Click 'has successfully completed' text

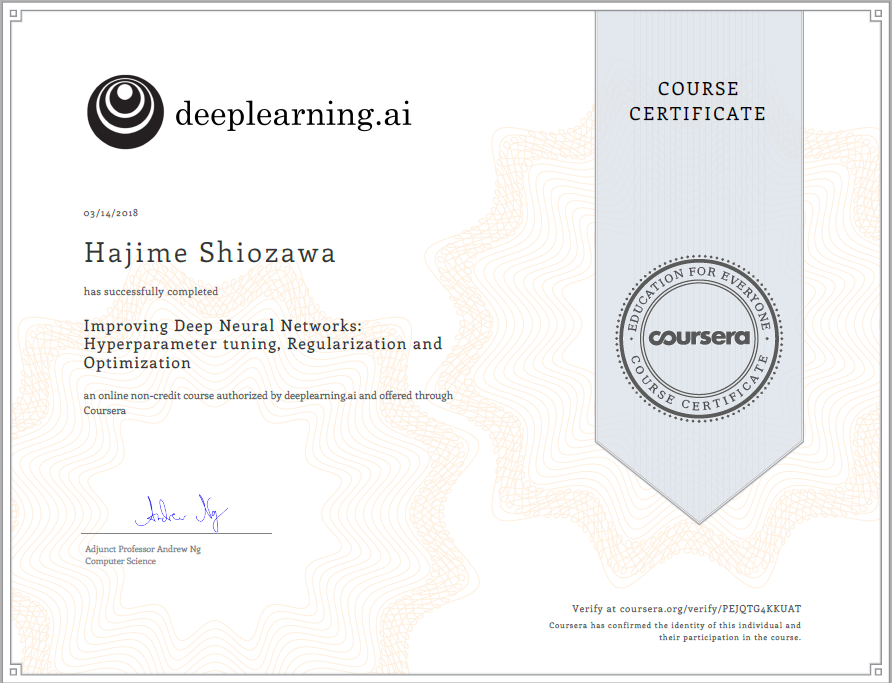151,292
